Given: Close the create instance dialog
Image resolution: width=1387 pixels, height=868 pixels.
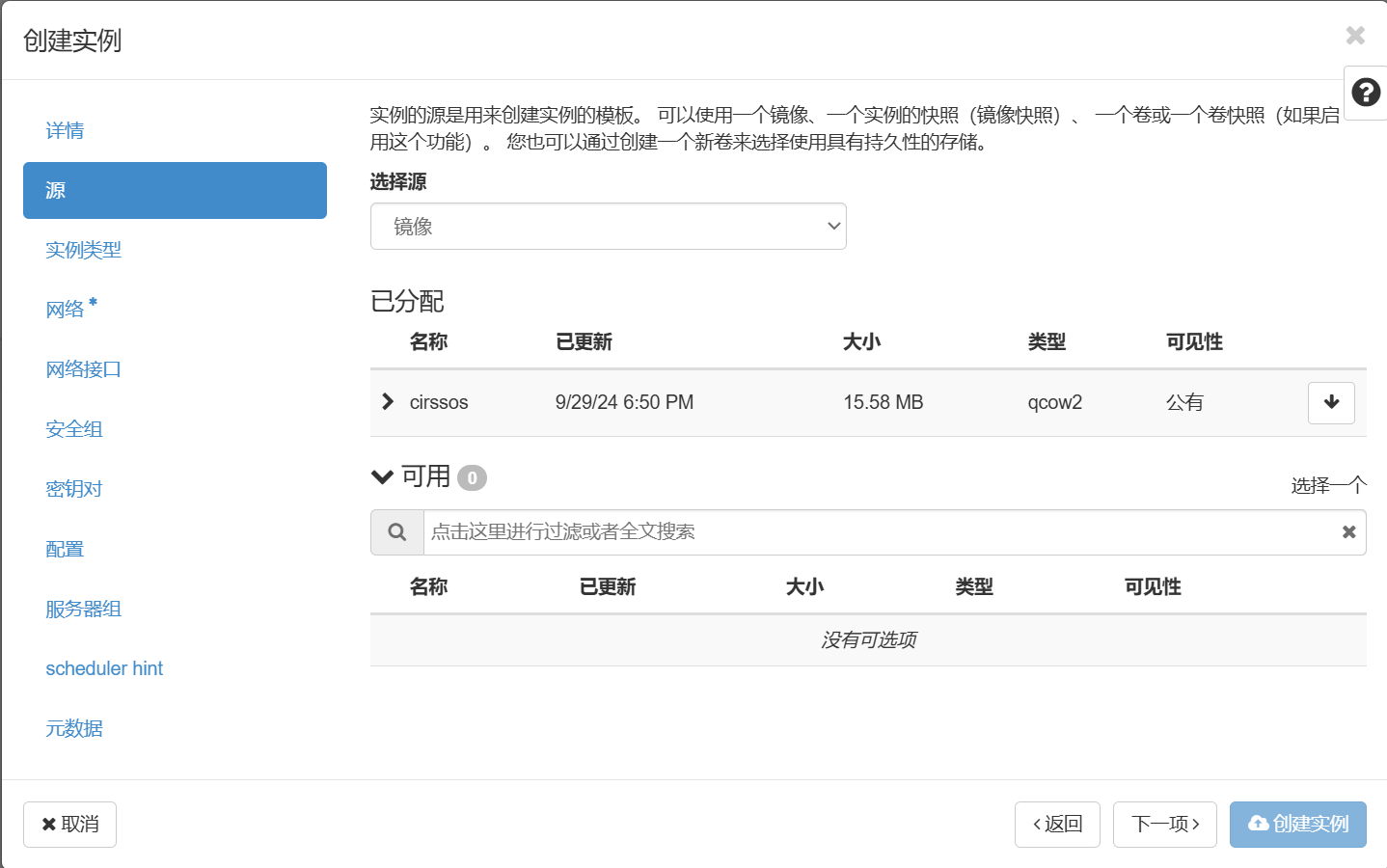Looking at the screenshot, I should pyautogui.click(x=1354, y=36).
